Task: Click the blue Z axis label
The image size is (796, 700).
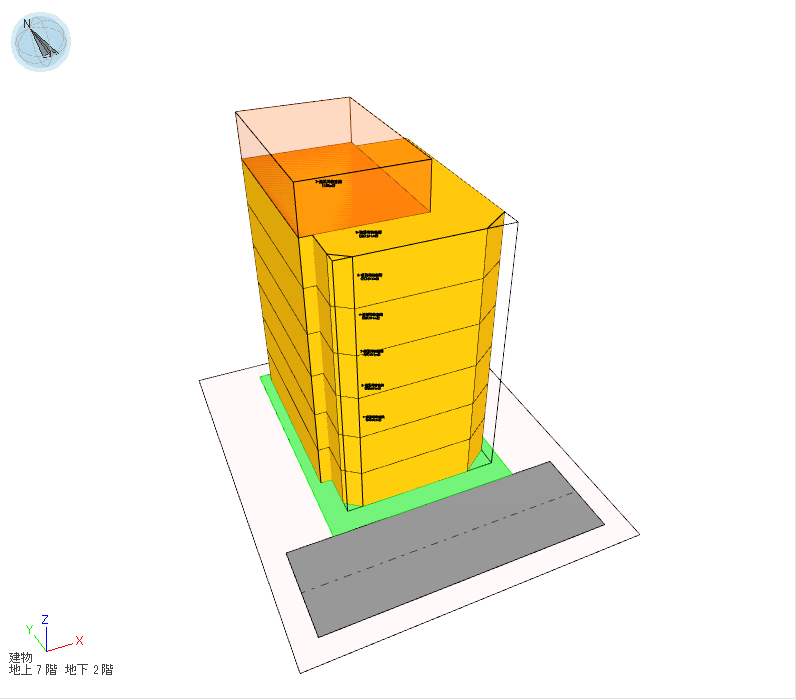Action: coord(45,620)
